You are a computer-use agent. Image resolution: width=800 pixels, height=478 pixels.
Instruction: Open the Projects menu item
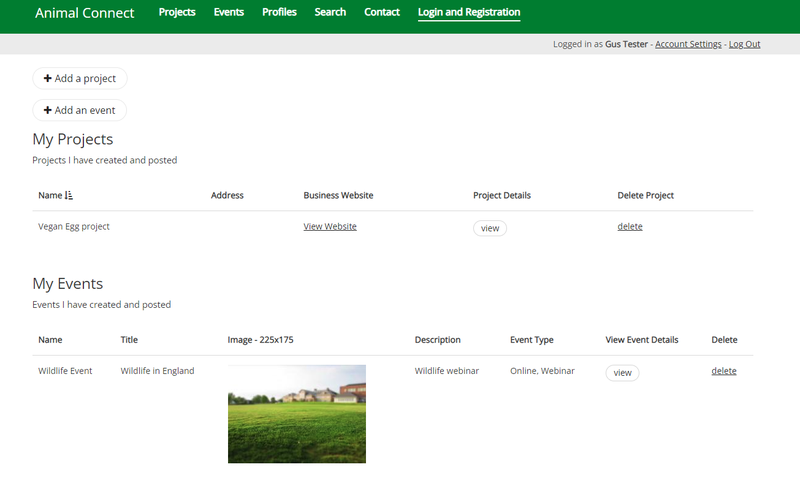pos(177,13)
